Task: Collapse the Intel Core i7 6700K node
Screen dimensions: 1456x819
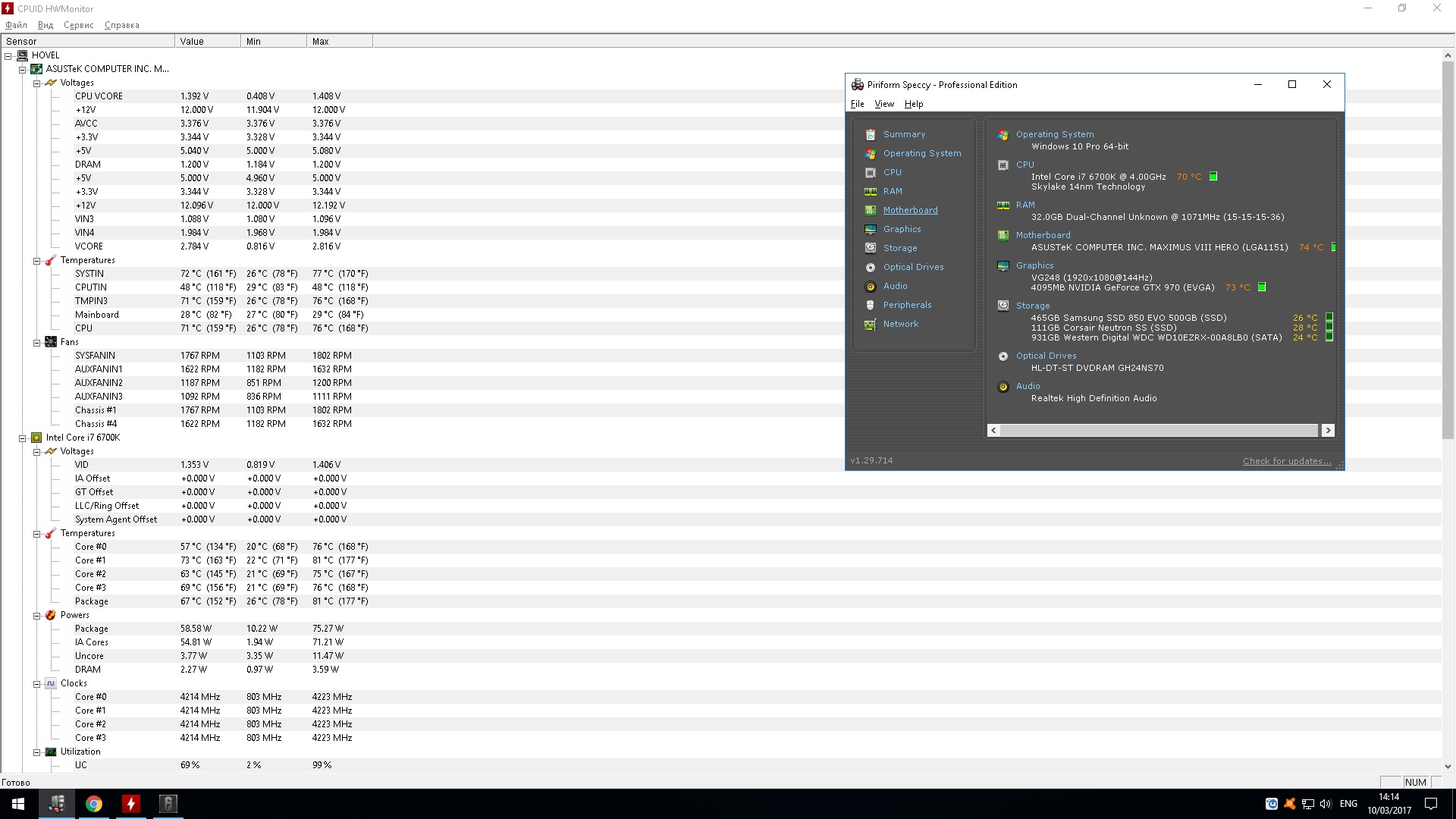Action: [23, 438]
